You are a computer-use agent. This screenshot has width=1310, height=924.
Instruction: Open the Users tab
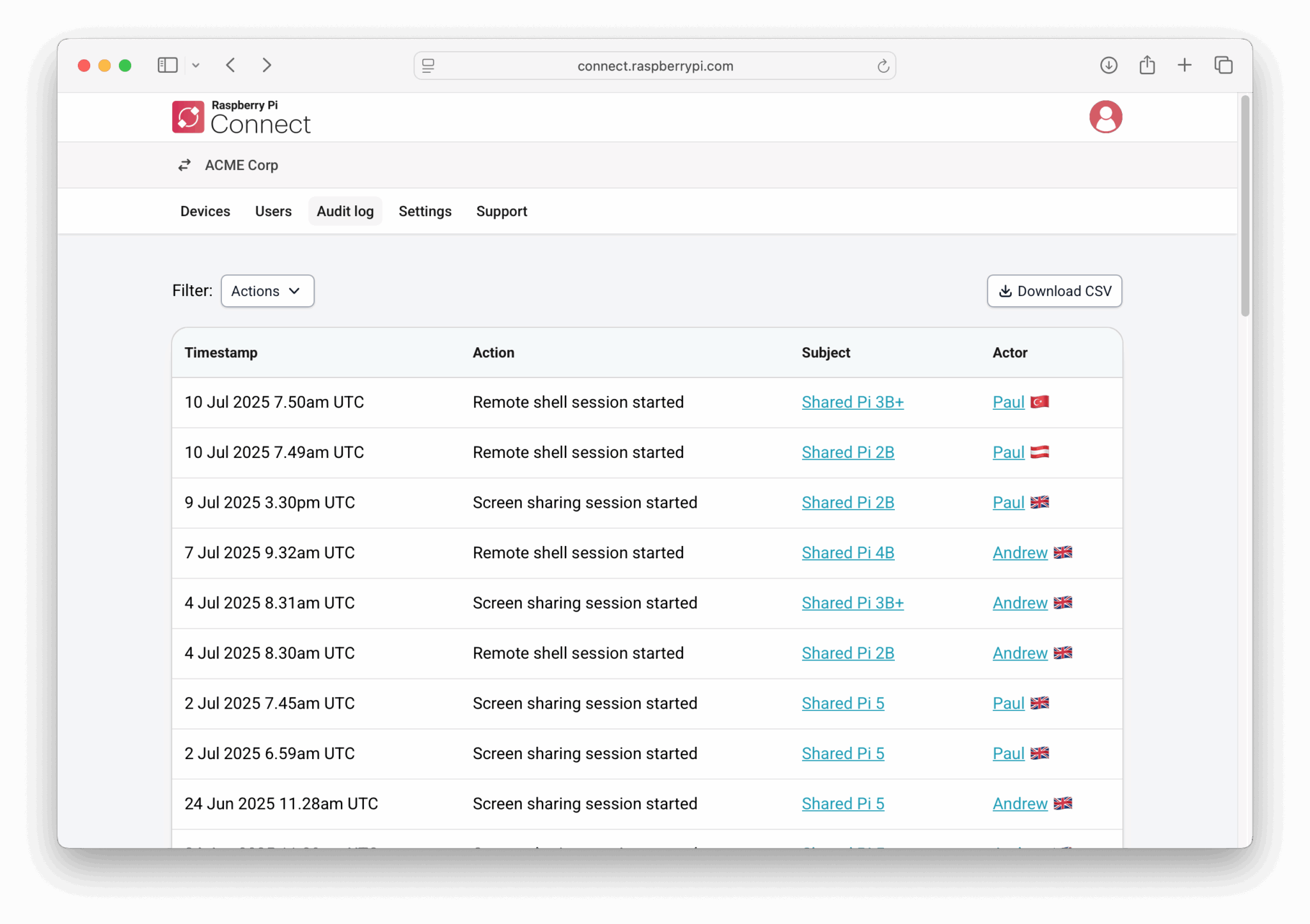click(x=273, y=211)
